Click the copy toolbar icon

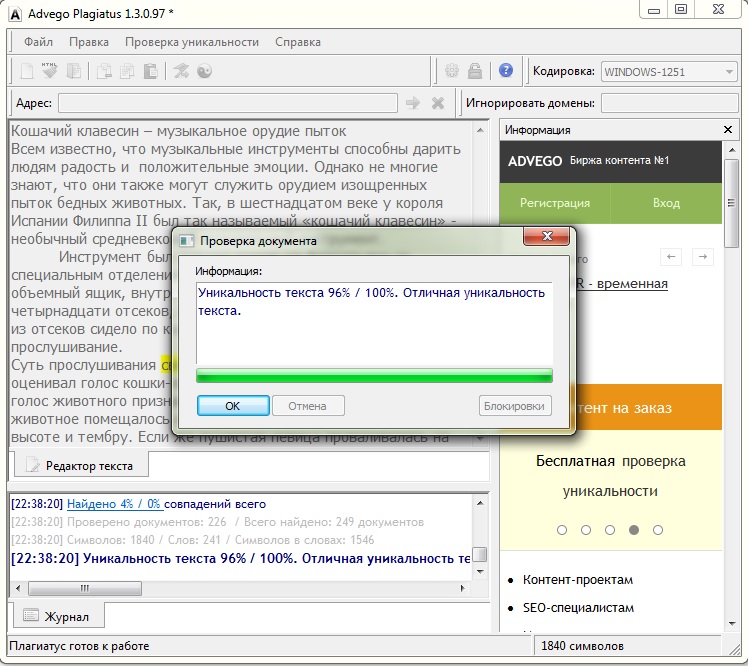127,71
